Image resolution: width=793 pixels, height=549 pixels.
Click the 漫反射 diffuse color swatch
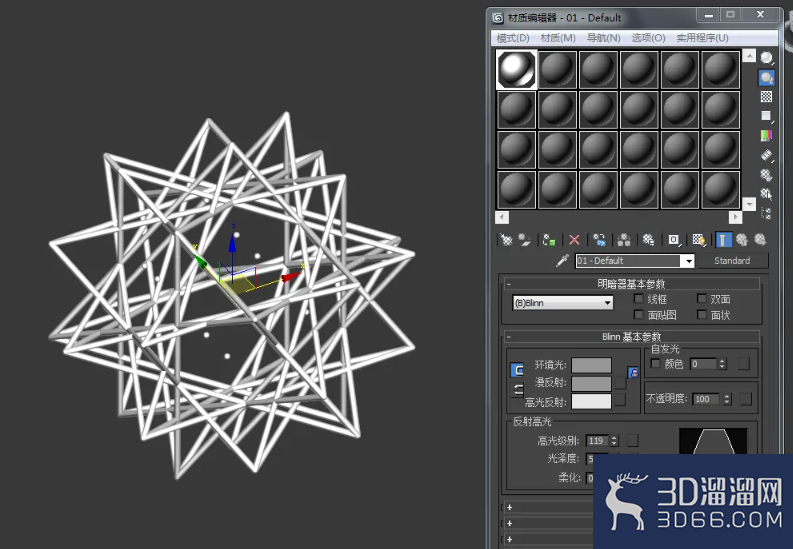591,383
